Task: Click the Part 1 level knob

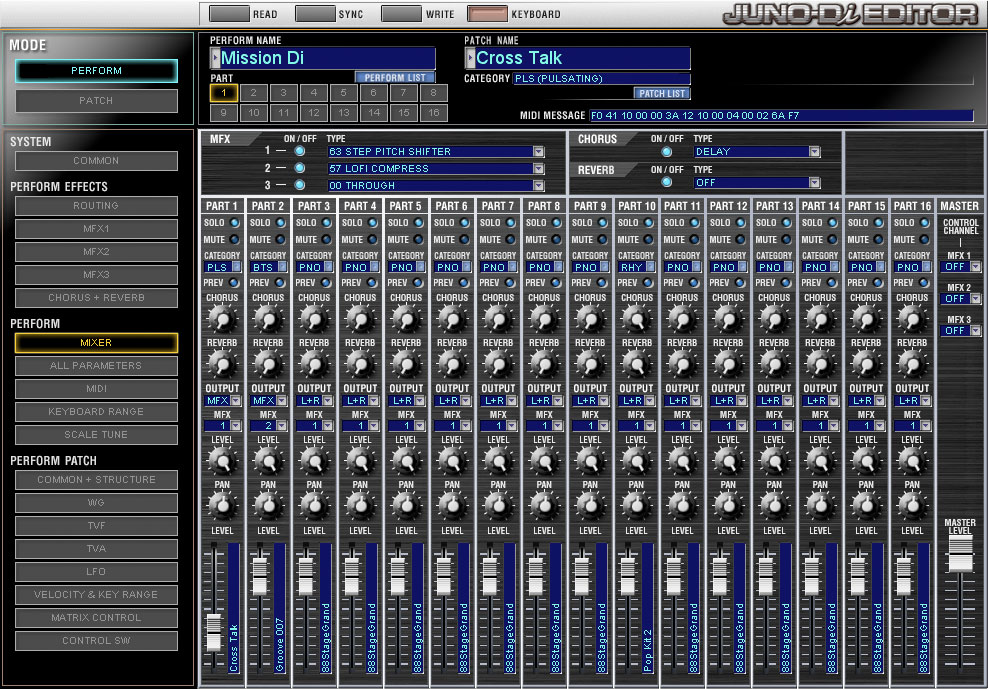Action: [x=222, y=461]
